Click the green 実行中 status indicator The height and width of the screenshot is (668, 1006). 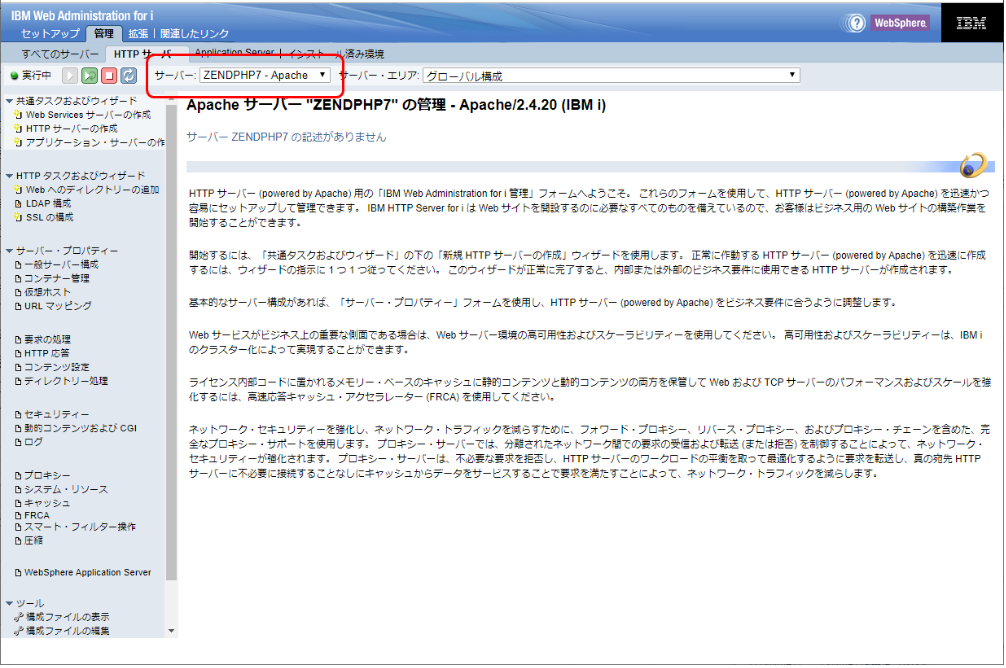14,76
